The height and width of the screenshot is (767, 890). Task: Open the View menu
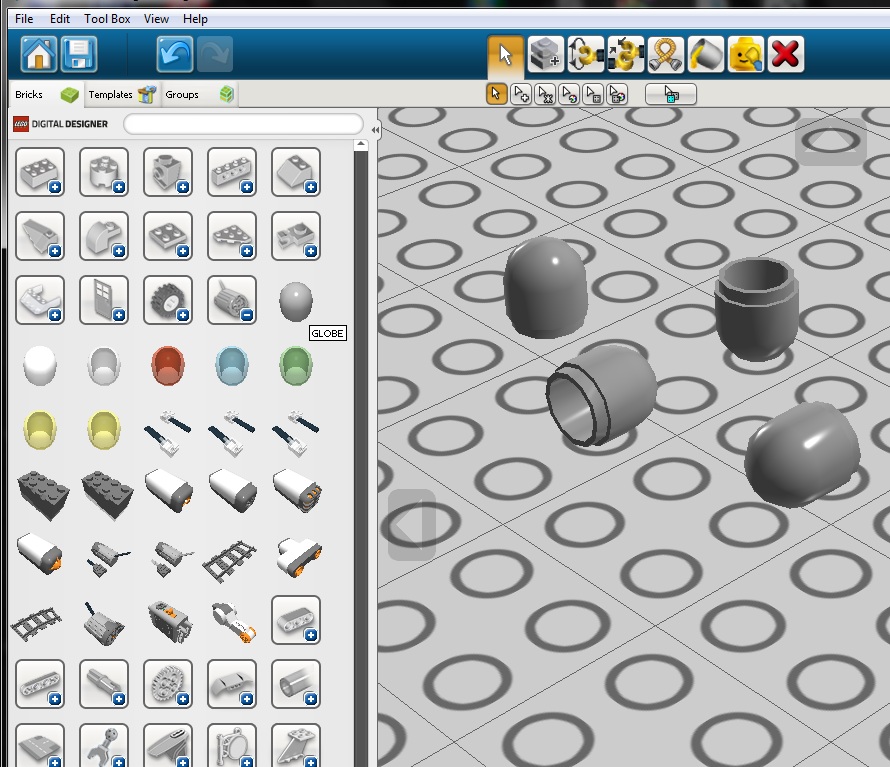click(x=156, y=19)
